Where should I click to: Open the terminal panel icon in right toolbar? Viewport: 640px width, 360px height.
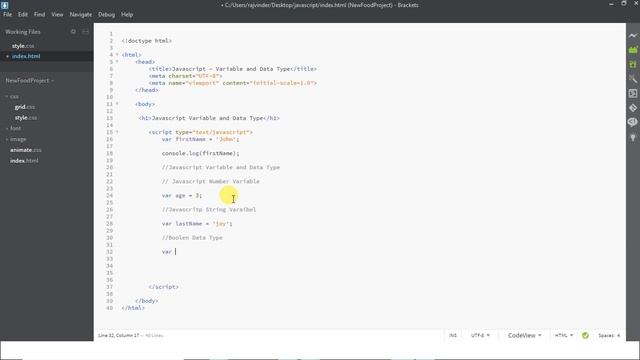click(633, 93)
